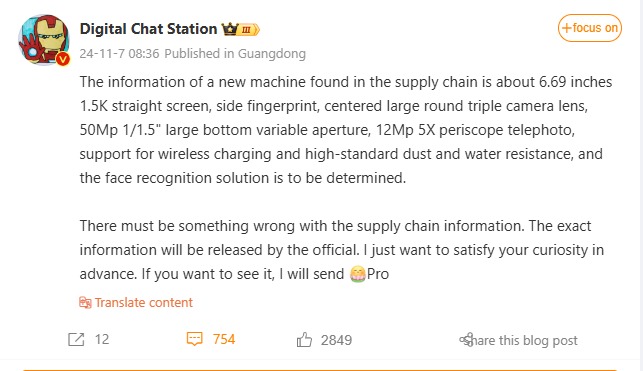Open reposts via the 12 count

102,339
